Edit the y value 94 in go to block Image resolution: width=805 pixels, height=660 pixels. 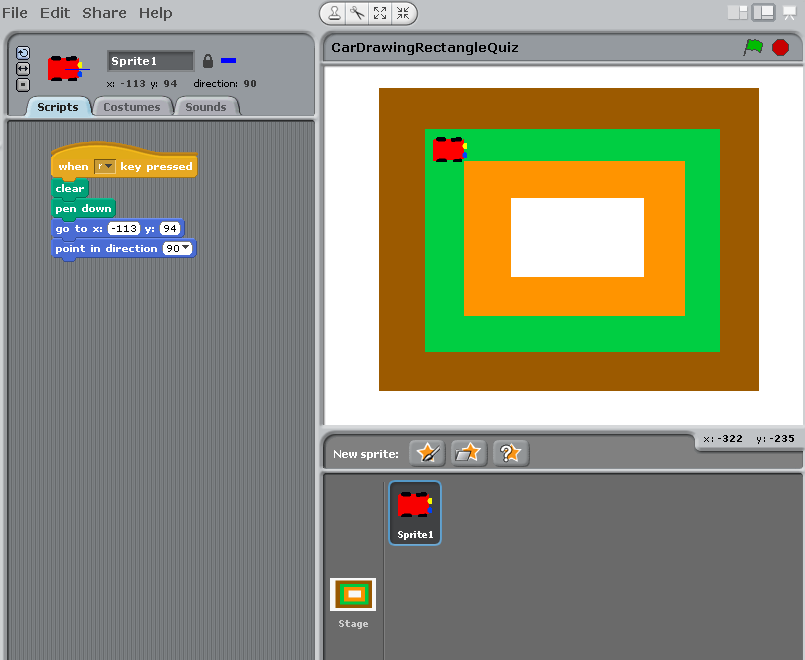170,228
